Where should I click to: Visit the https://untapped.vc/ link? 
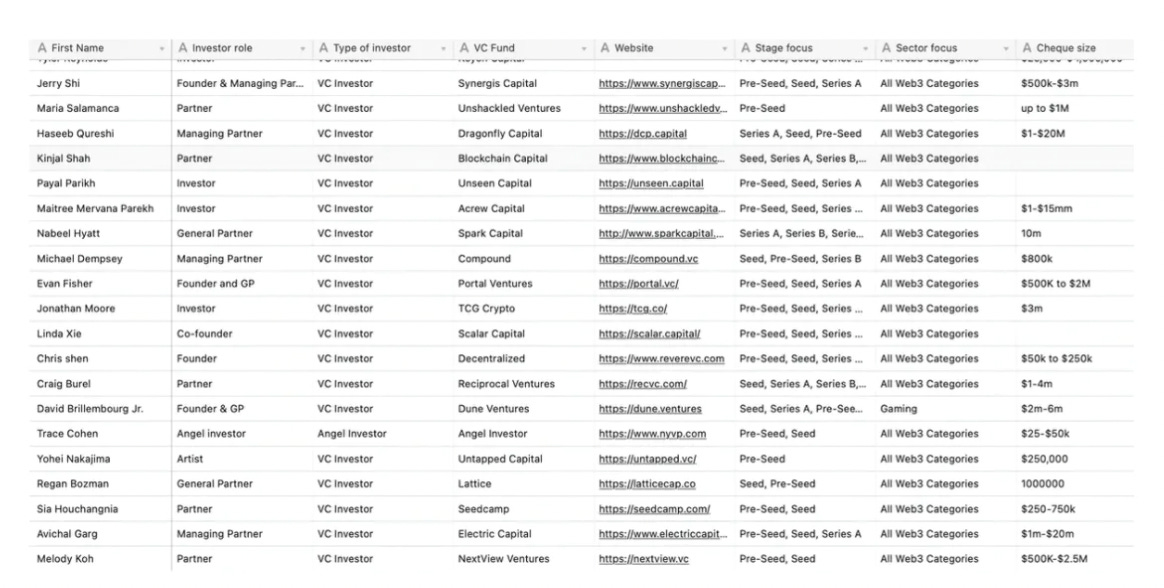click(647, 459)
